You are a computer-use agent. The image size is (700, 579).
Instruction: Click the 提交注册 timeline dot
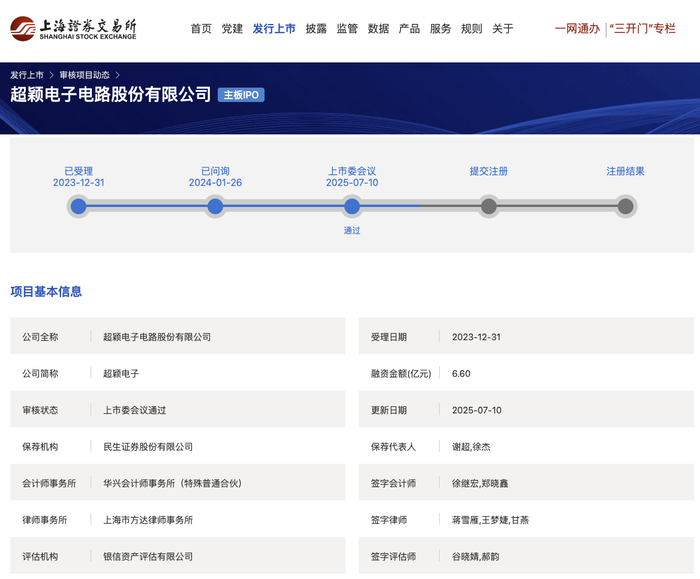(x=489, y=206)
